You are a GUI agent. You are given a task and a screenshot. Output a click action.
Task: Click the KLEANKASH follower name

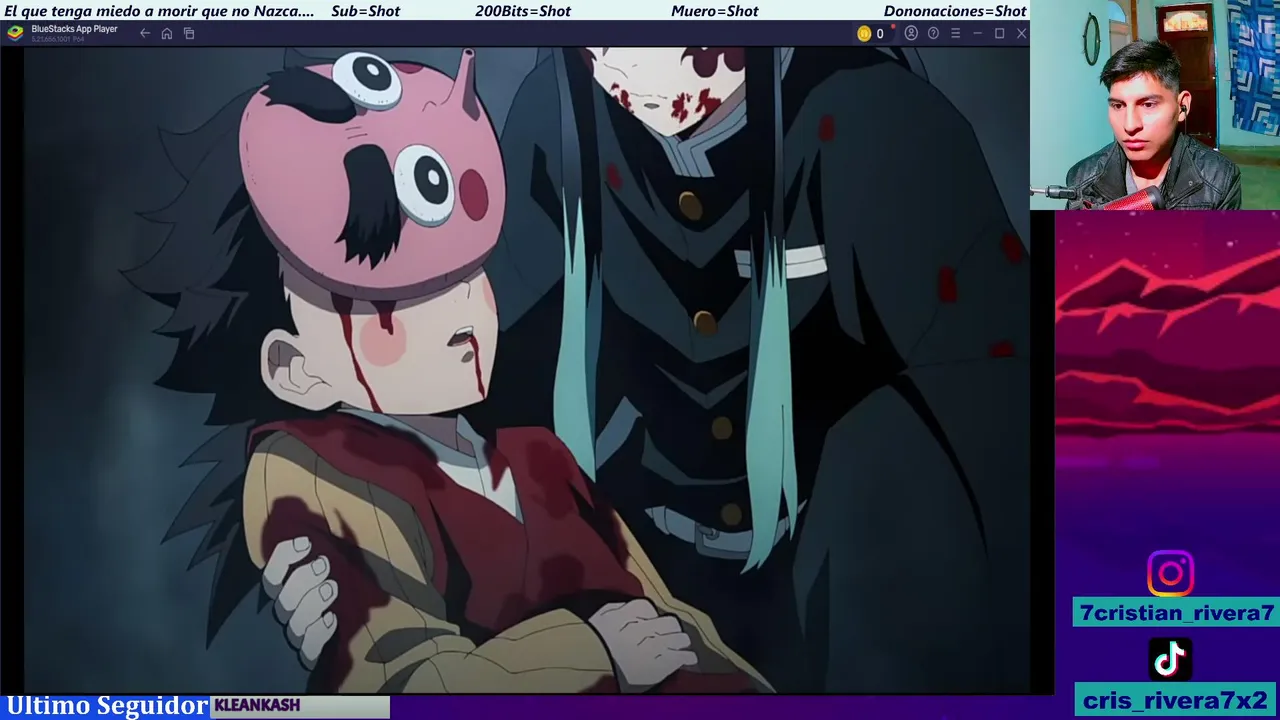click(x=257, y=706)
